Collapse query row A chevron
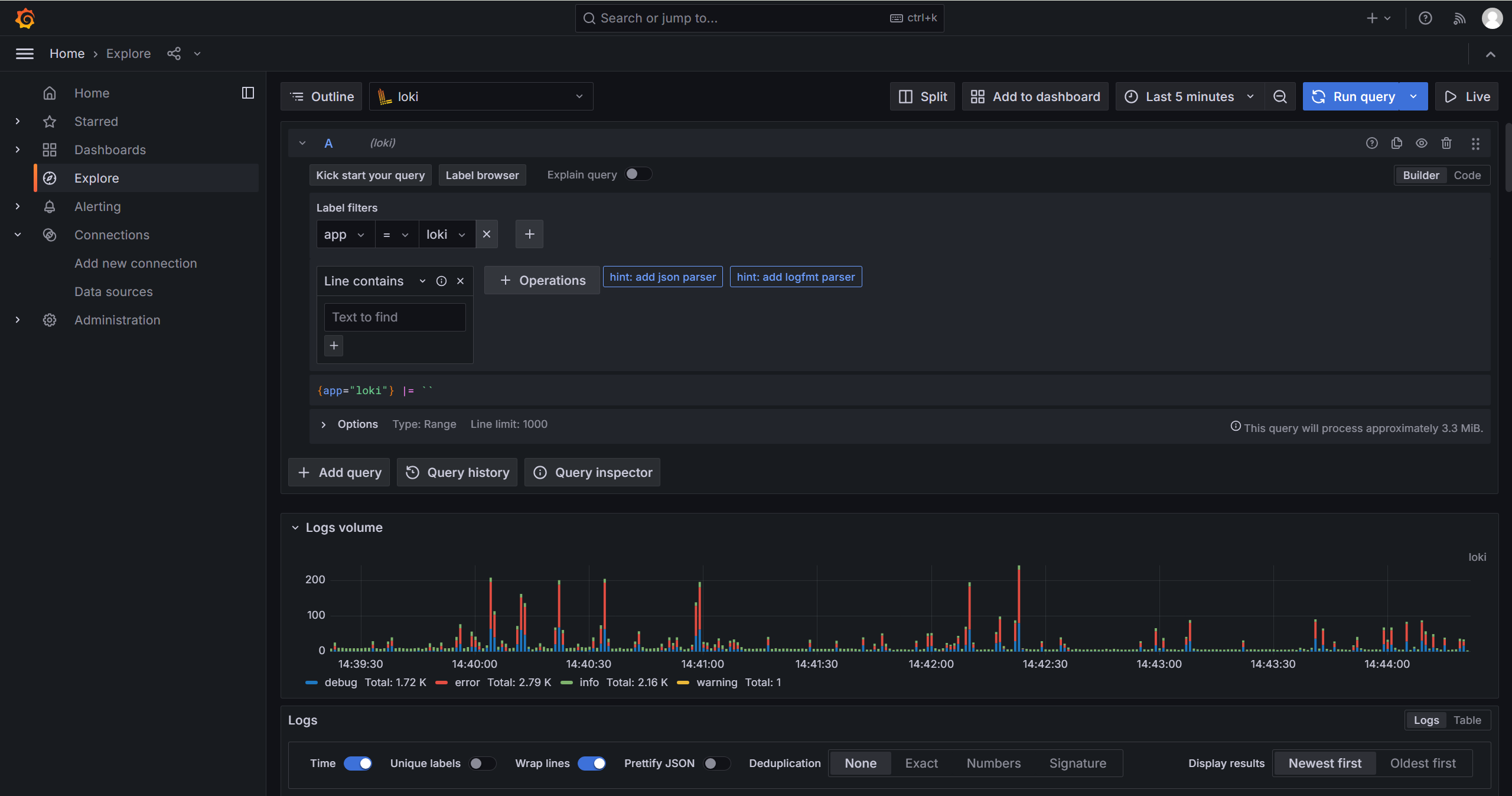This screenshot has width=1512, height=796. point(302,143)
